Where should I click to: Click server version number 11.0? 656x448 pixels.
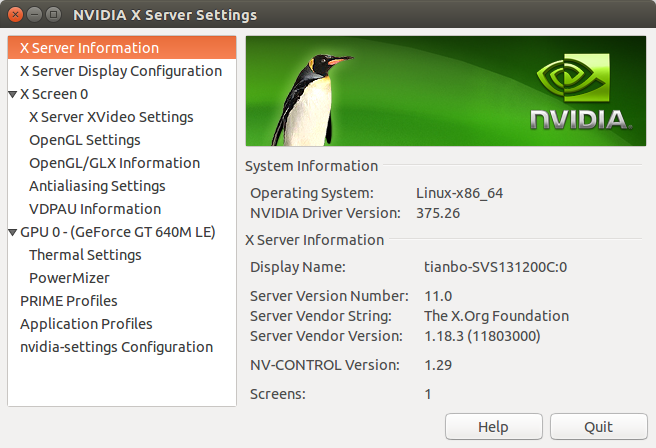438,296
